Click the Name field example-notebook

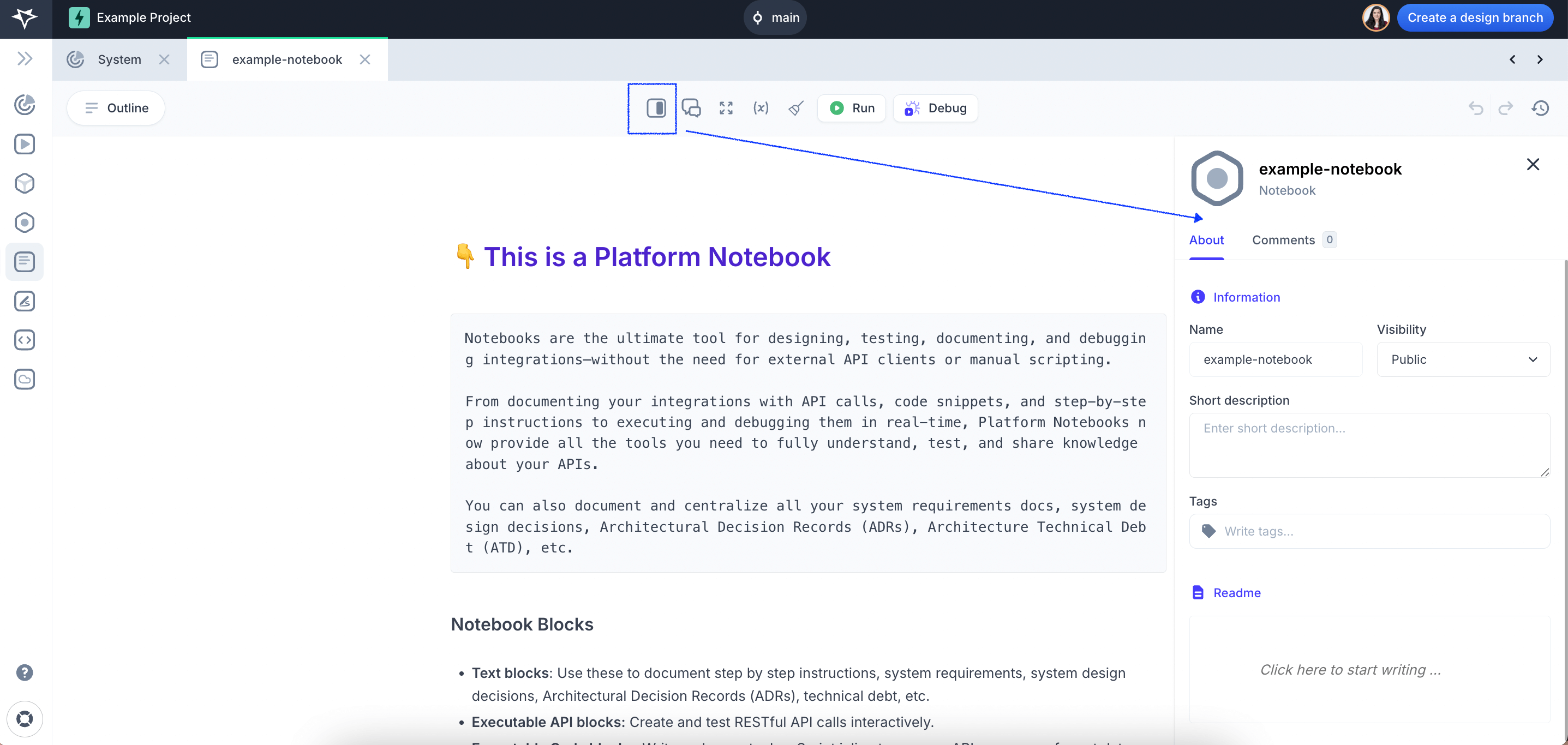click(x=1275, y=360)
